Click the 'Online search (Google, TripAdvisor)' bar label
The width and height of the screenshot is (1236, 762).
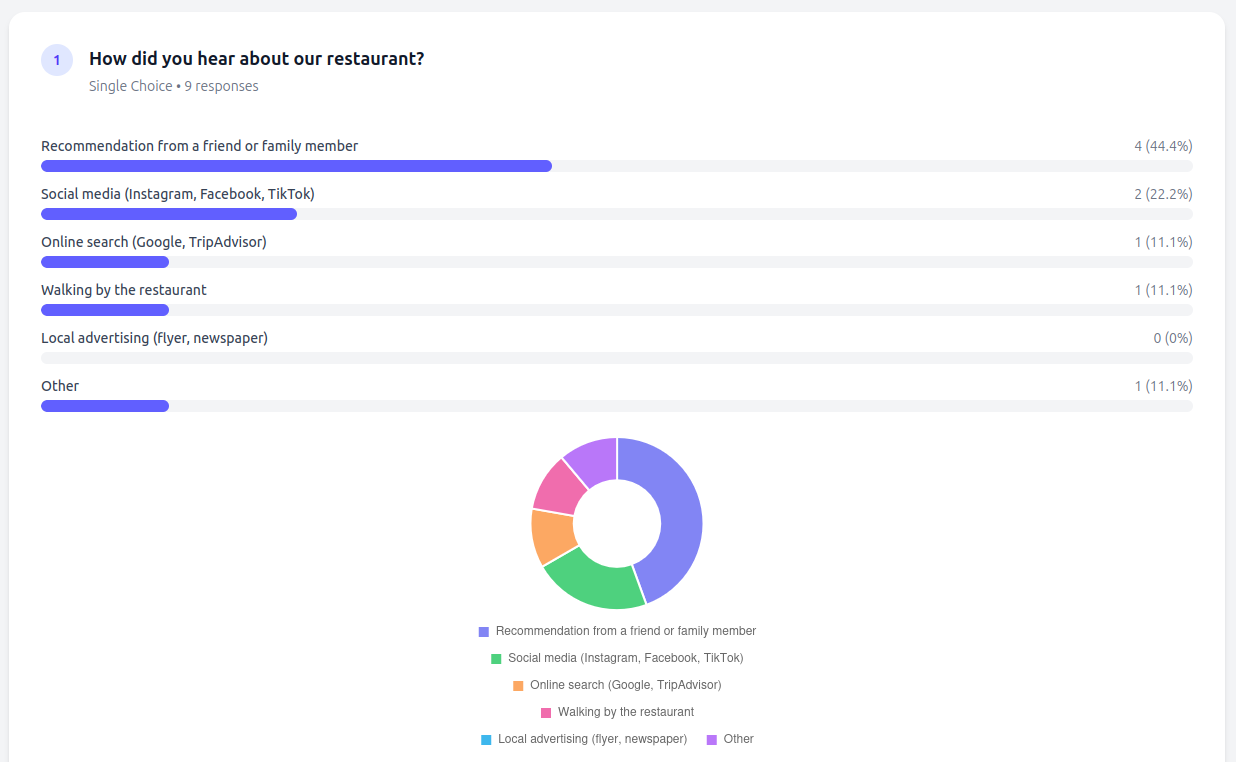point(154,242)
